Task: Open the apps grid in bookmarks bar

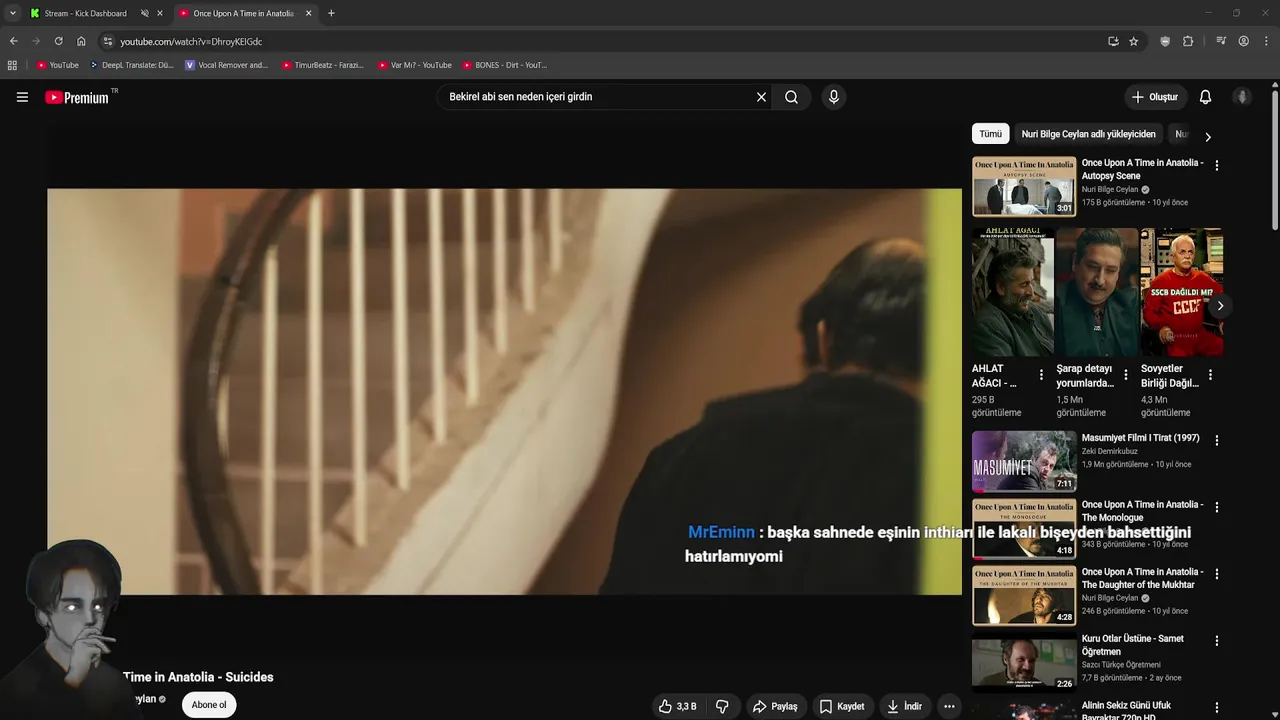Action: [12, 65]
